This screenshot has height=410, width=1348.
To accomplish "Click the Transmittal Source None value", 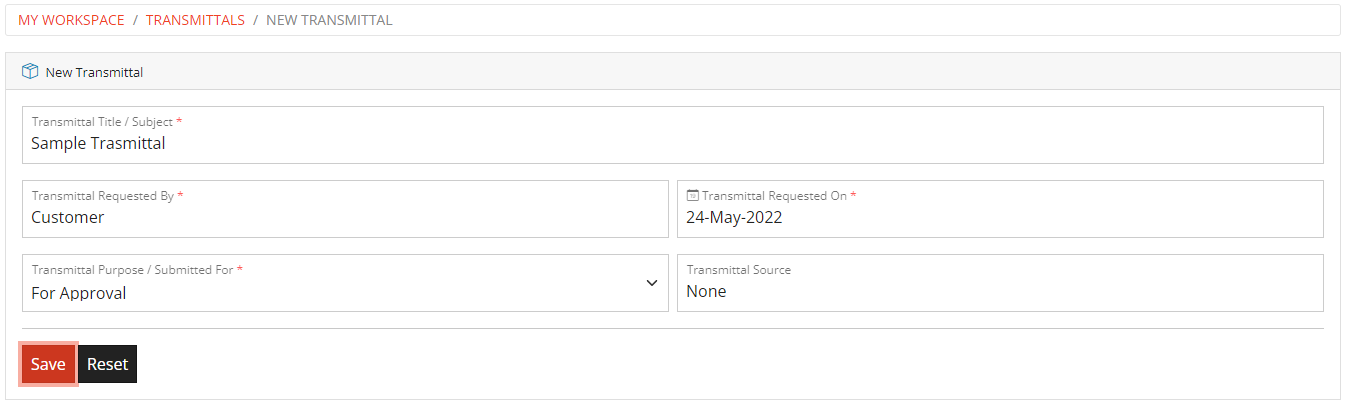I will 706,291.
